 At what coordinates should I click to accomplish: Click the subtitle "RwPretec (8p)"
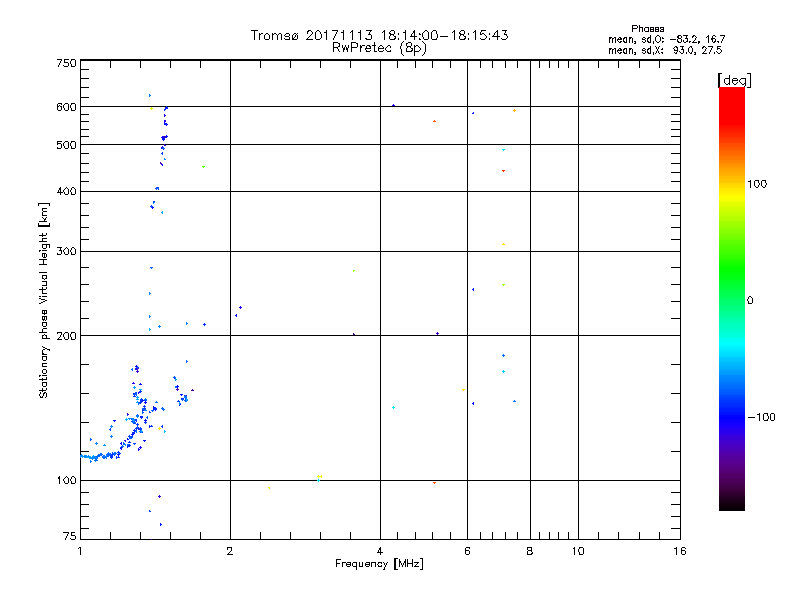tap(379, 48)
